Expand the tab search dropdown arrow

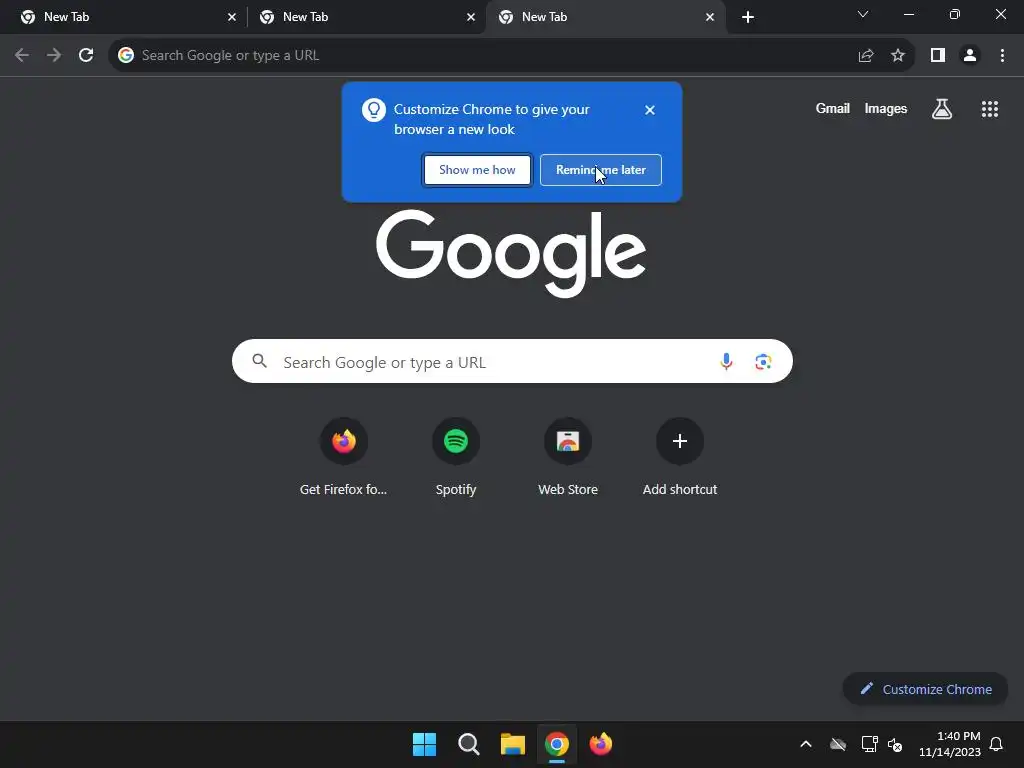click(x=863, y=14)
